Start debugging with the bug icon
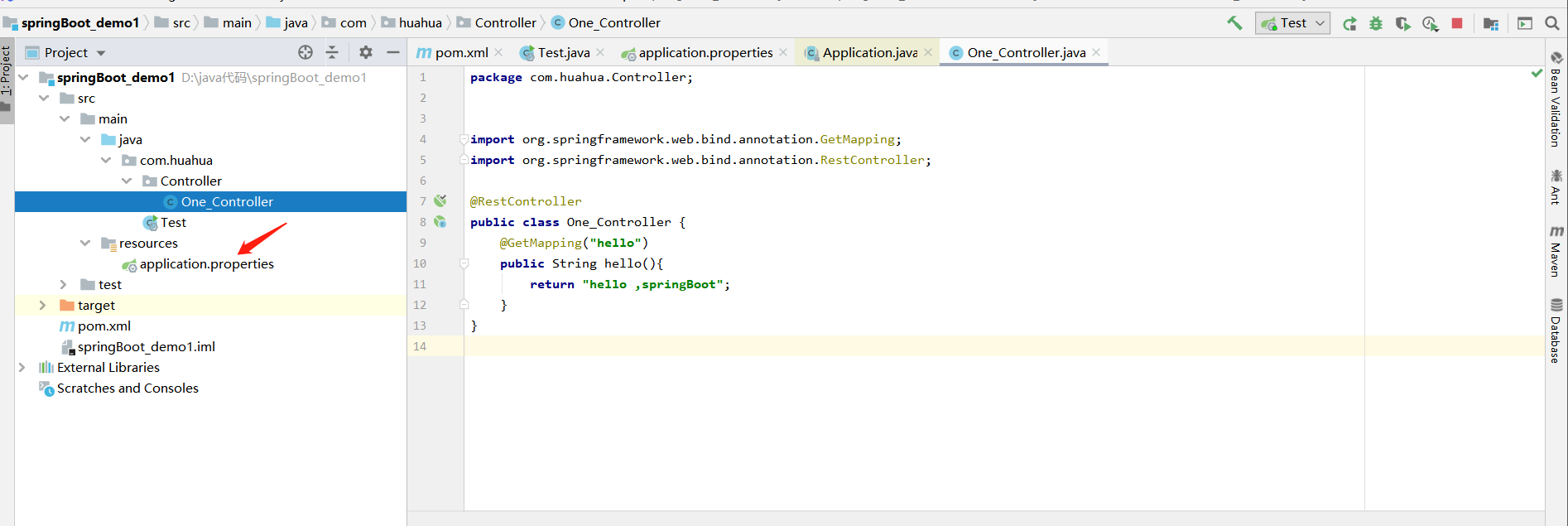 click(1376, 24)
